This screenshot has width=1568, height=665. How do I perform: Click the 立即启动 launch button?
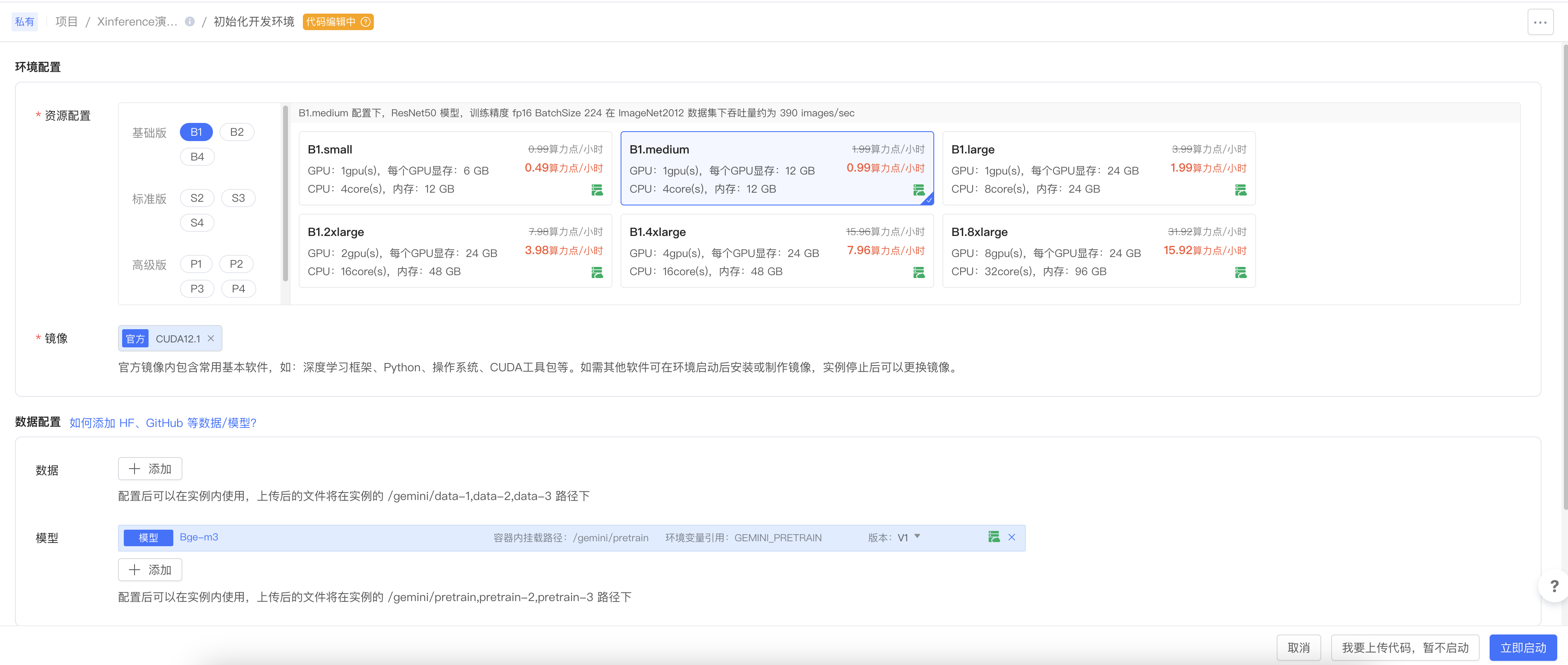pyautogui.click(x=1523, y=647)
